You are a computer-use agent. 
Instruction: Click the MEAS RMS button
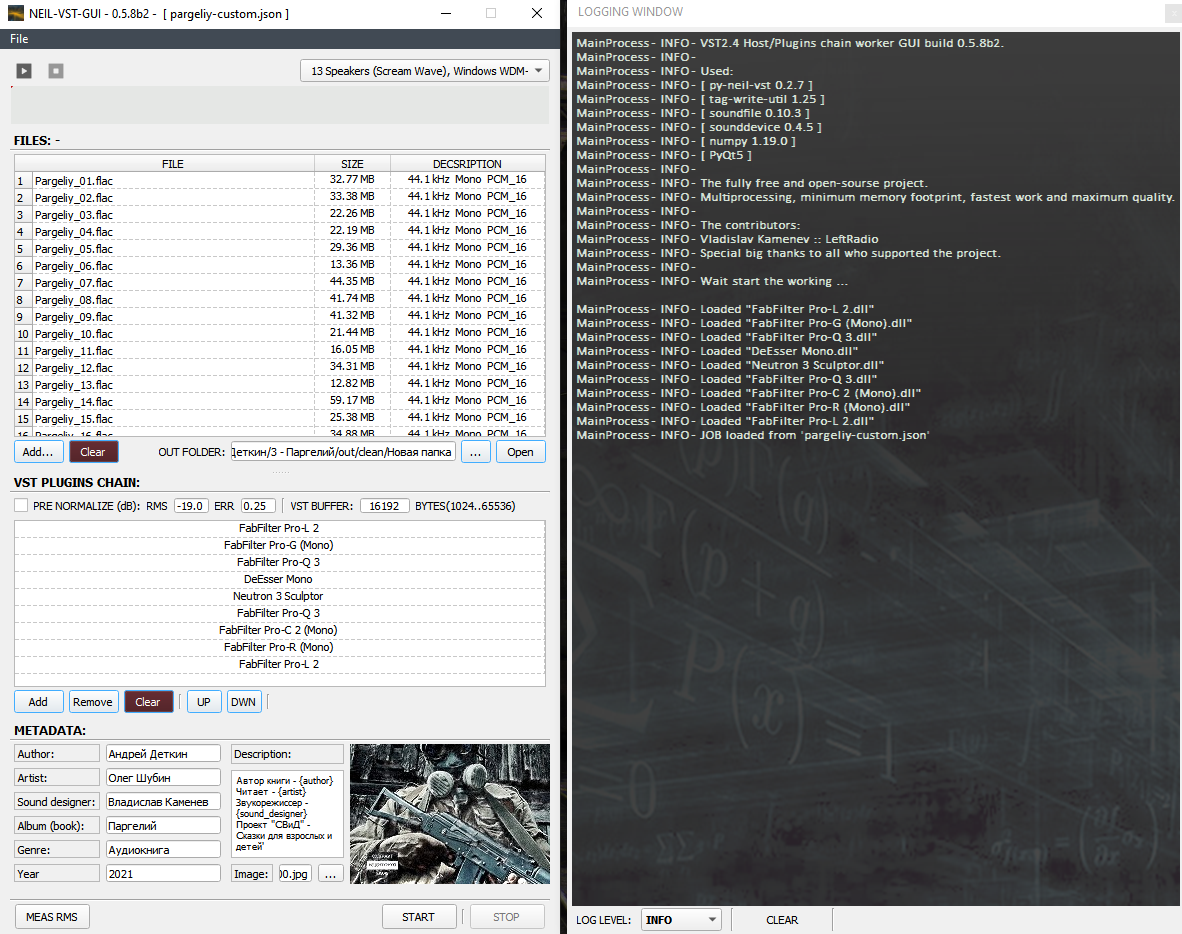(52, 917)
